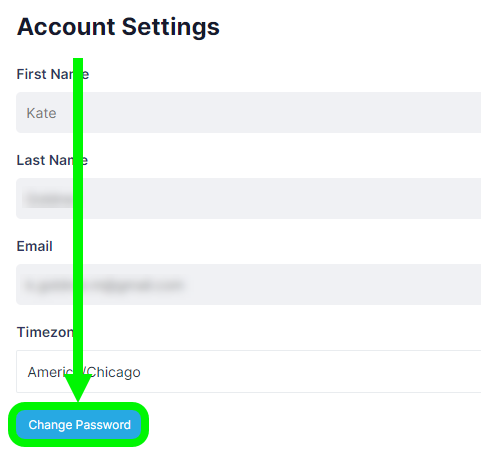Click the word Account in the heading
481x455 pixels.
(x=66, y=27)
